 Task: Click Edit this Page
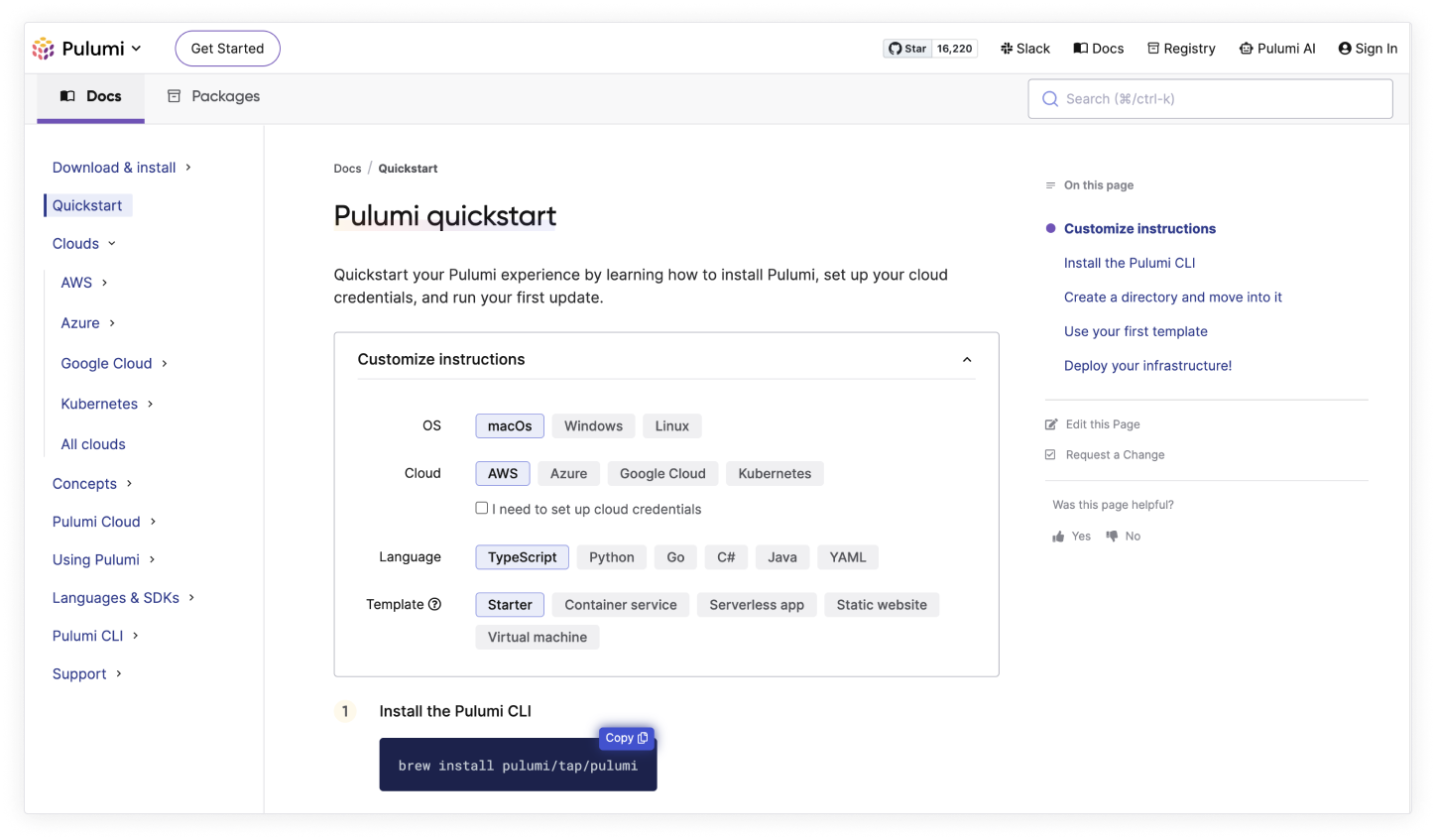1093,424
